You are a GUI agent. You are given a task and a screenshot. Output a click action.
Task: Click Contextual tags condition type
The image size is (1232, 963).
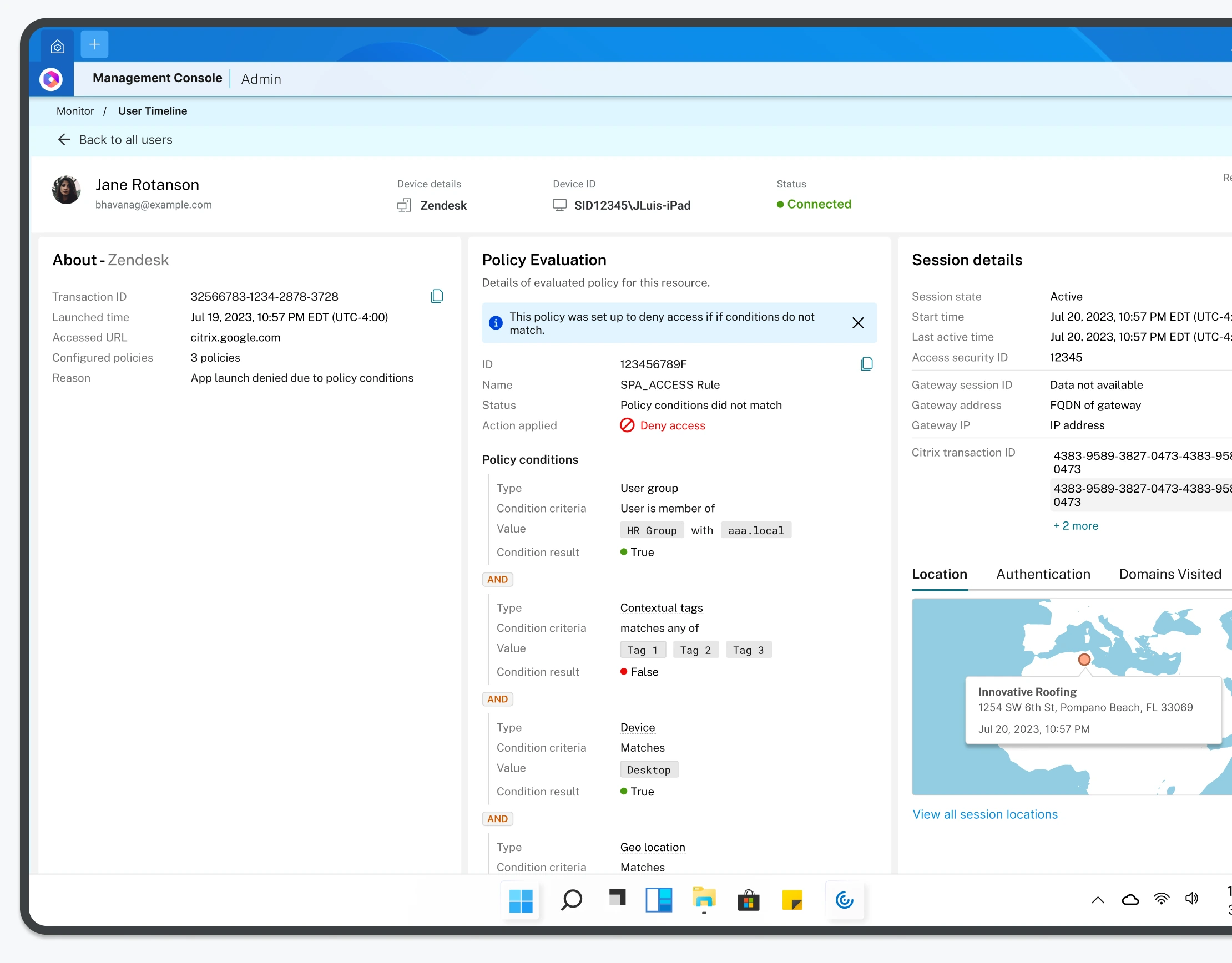661,608
